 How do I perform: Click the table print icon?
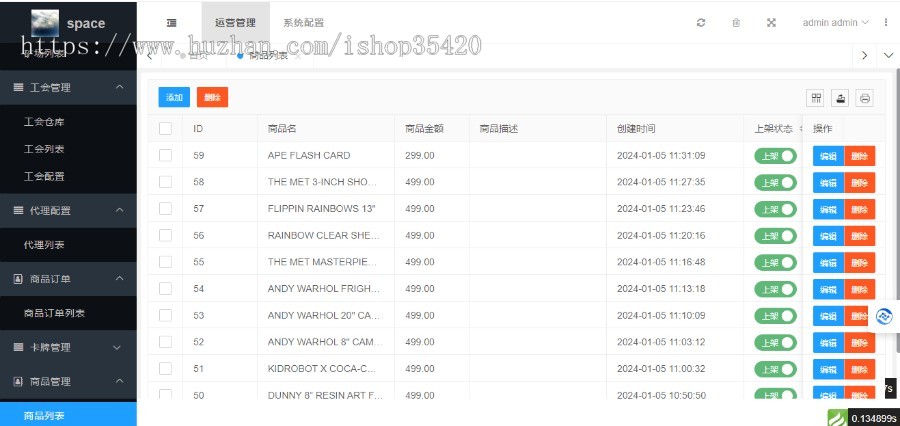point(864,98)
